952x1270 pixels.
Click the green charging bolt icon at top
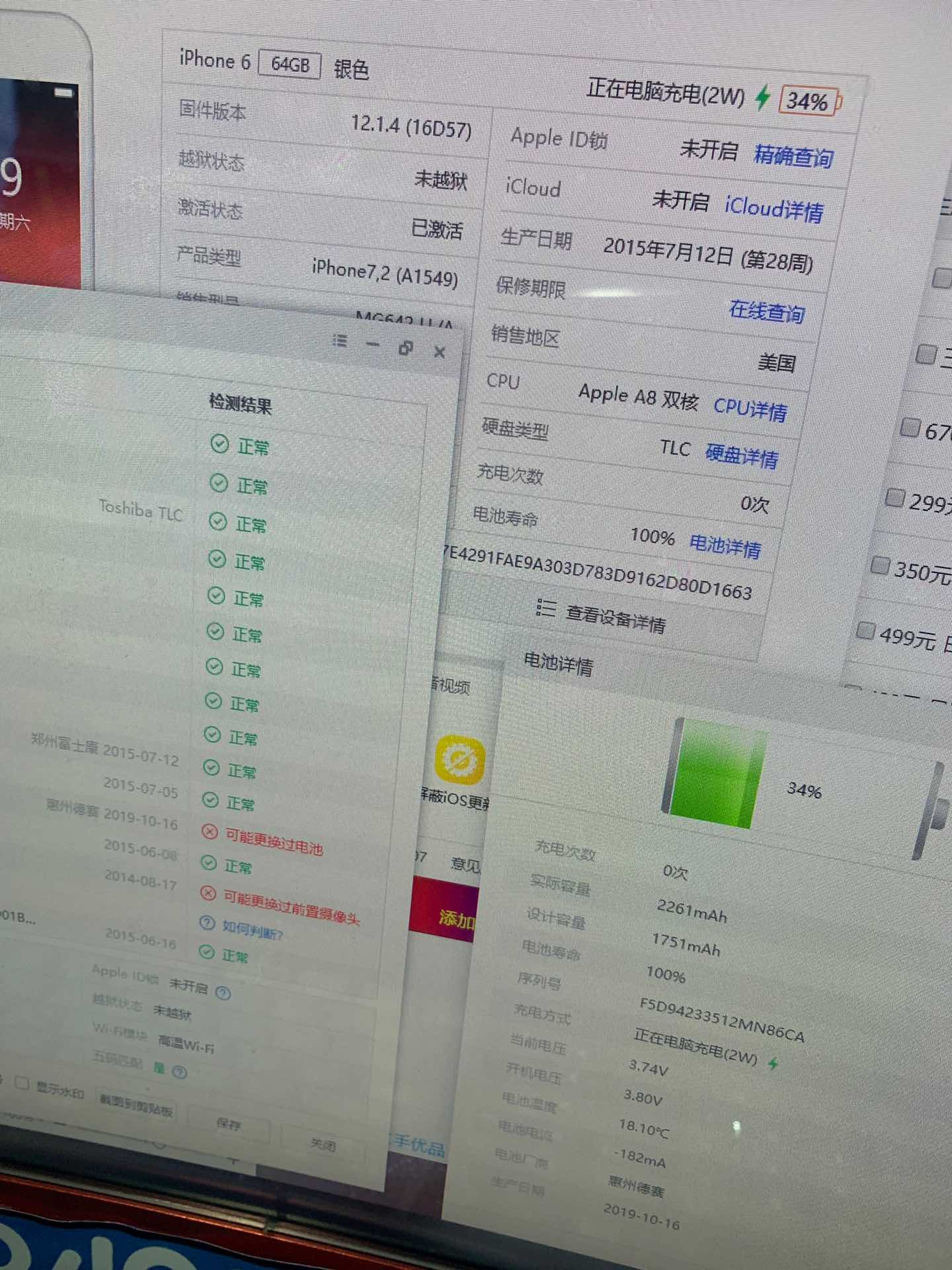tap(764, 97)
